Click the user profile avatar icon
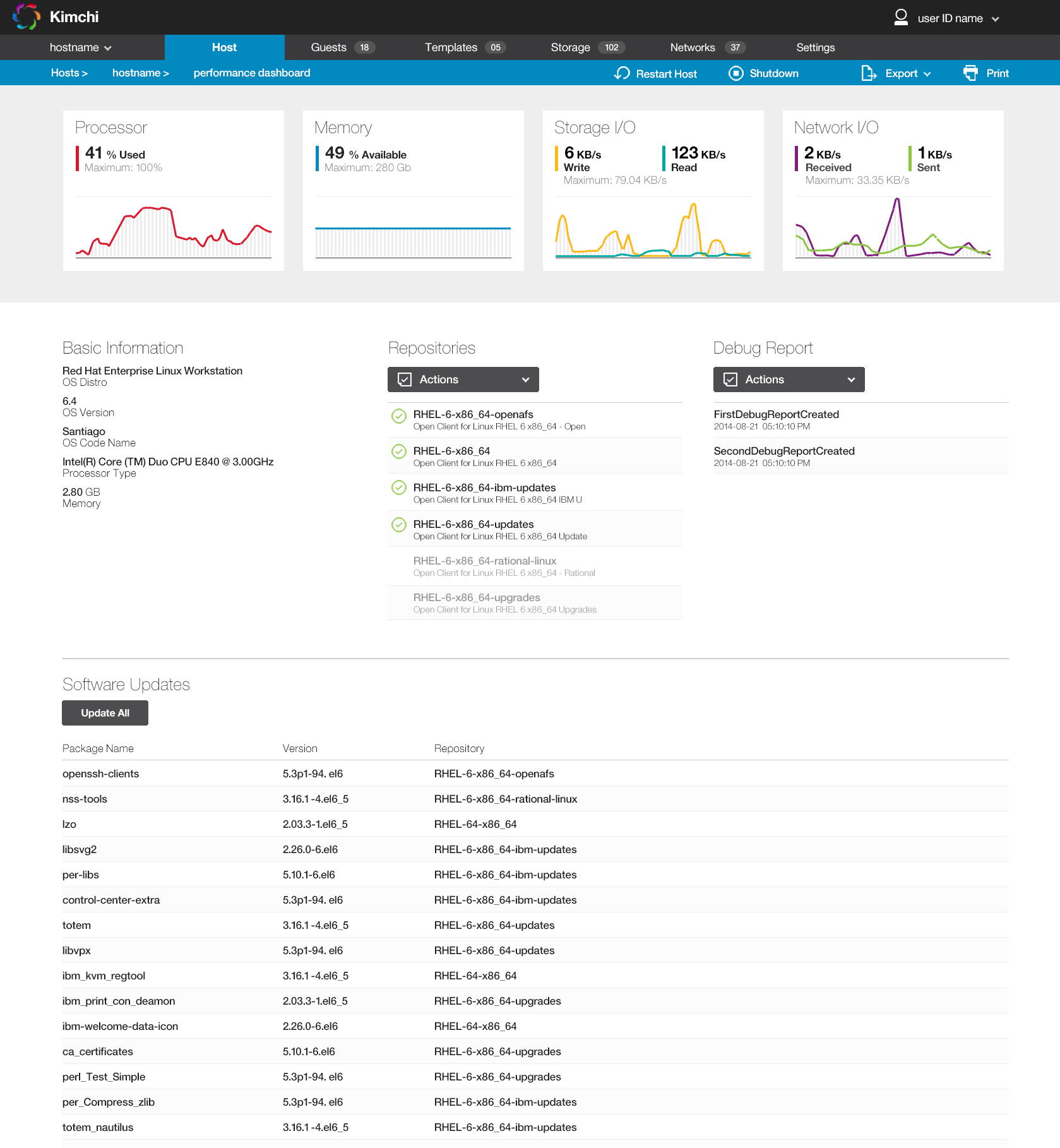Image resolution: width=1060 pixels, height=1148 pixels. point(901,17)
